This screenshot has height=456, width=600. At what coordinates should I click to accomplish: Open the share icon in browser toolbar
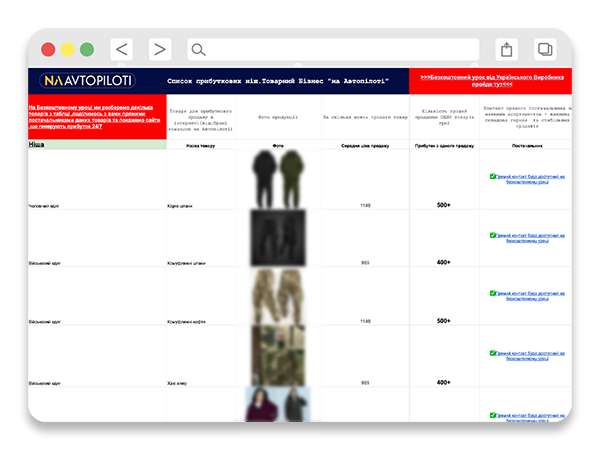[x=507, y=49]
